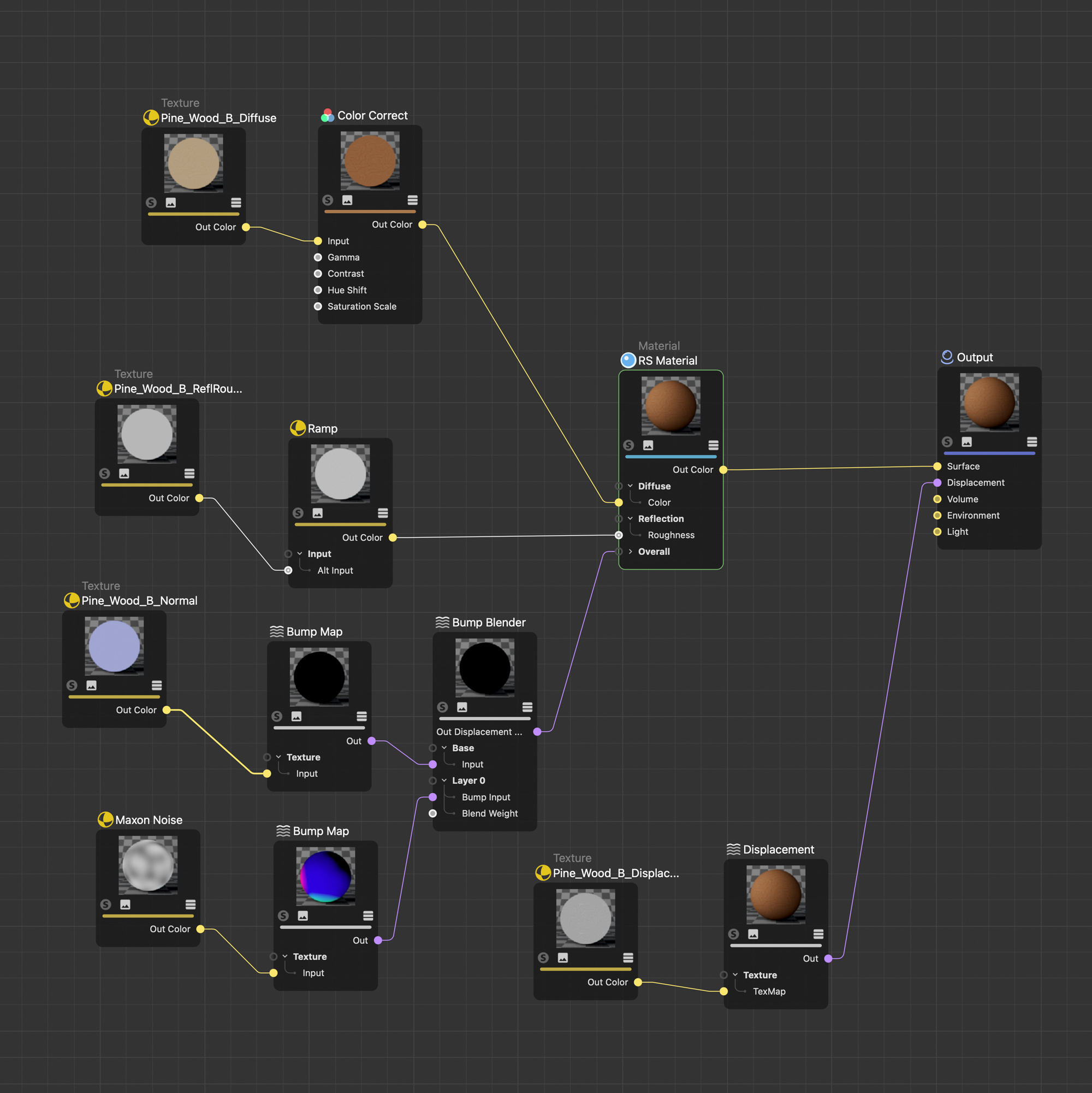Click the solo S icon on RS Material node
This screenshot has width=1092, height=1093.
pos(628,445)
